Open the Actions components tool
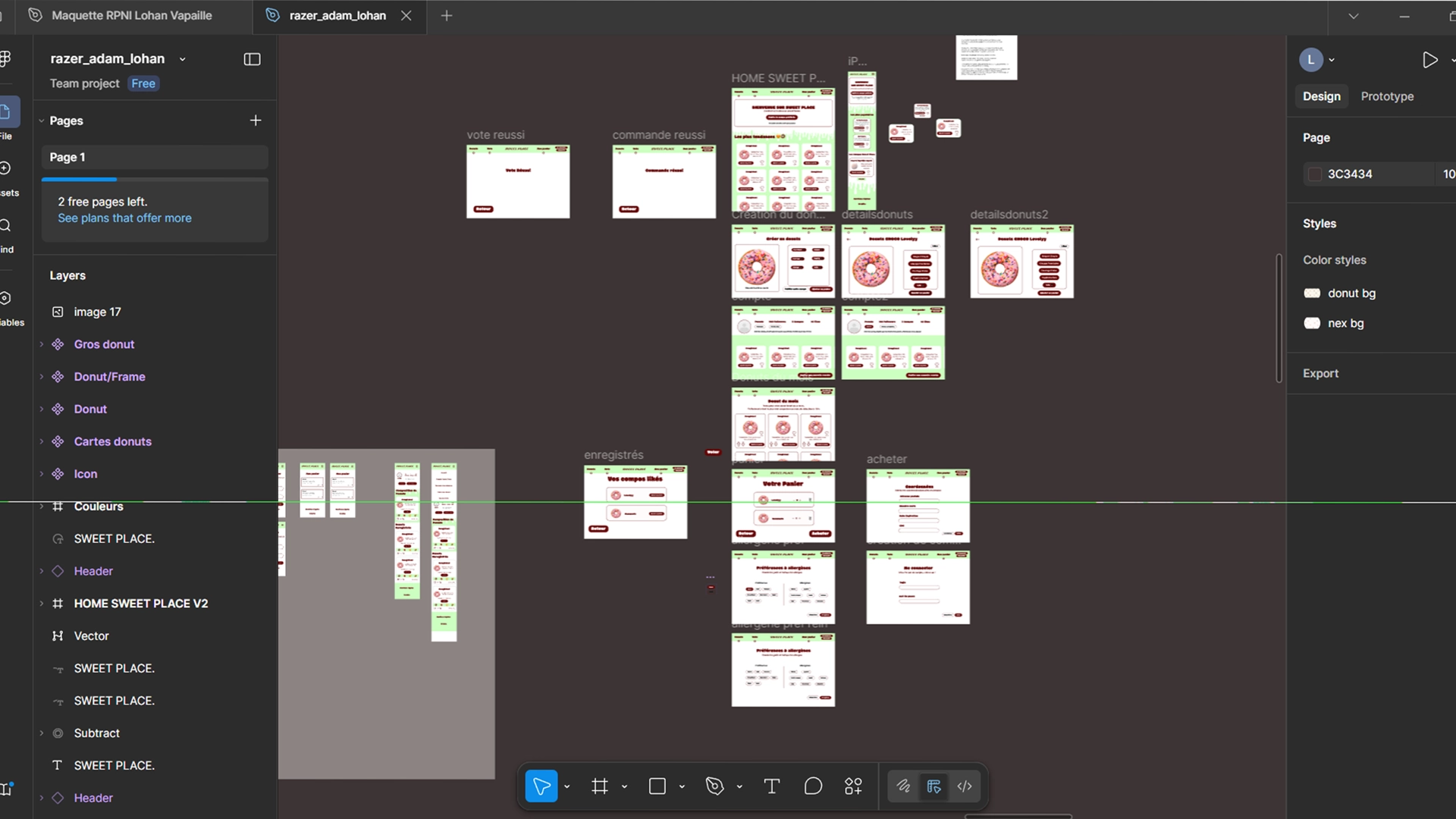 tap(854, 786)
